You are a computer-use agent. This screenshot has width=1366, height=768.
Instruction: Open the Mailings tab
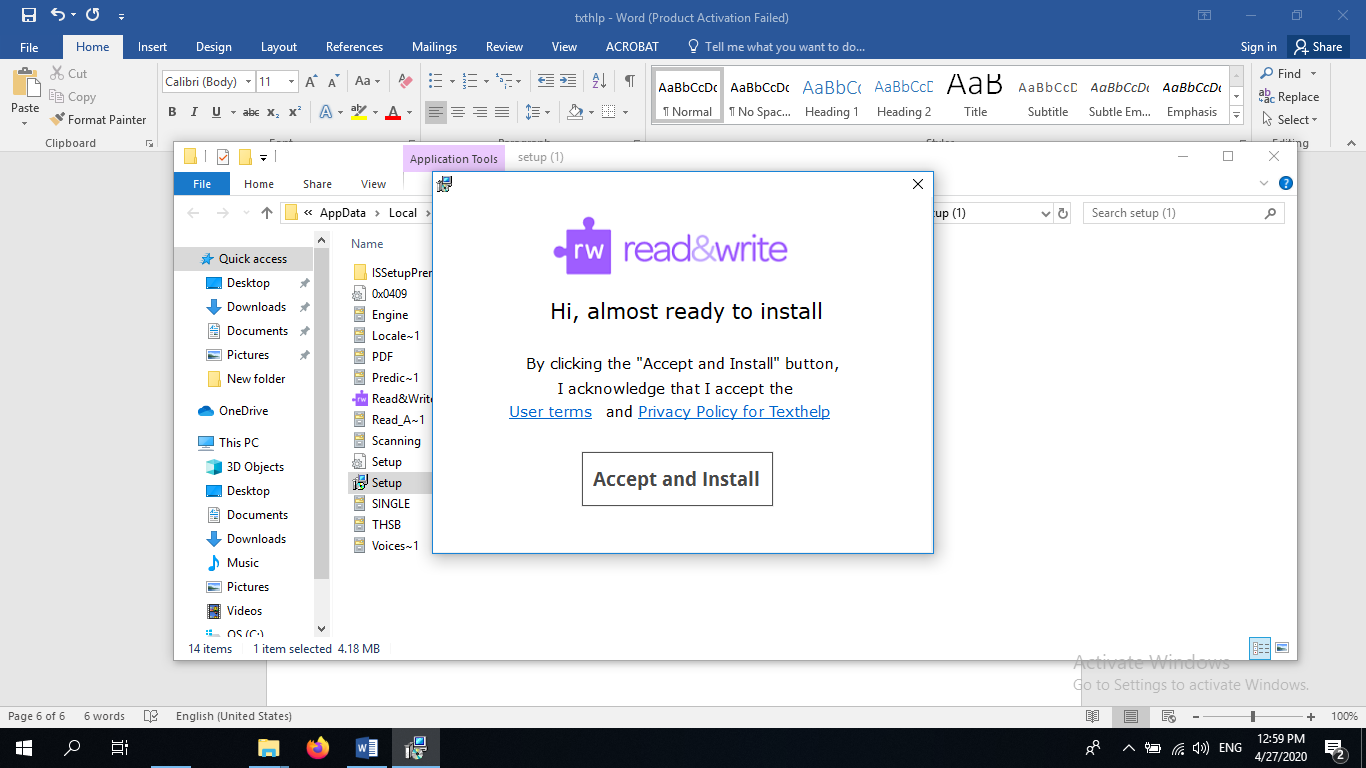(434, 47)
